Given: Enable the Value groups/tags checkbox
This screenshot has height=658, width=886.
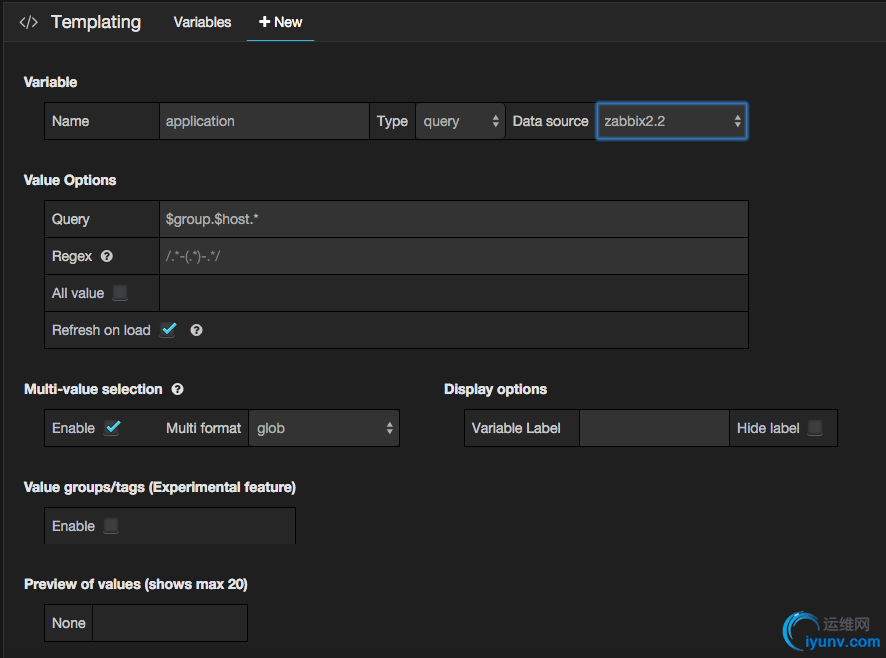Looking at the screenshot, I should (111, 526).
